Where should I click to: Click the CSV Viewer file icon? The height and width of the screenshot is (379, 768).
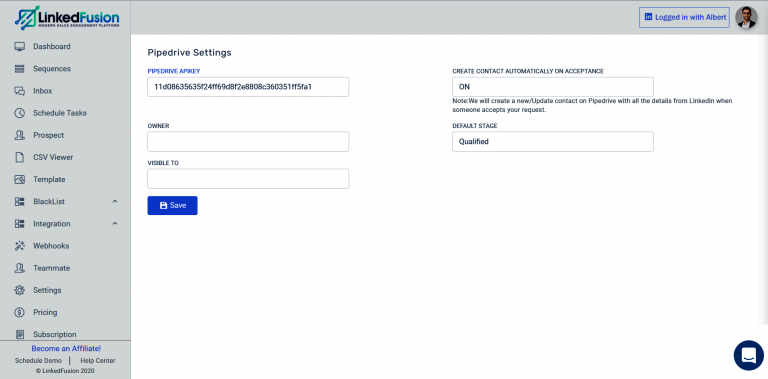click(20, 157)
